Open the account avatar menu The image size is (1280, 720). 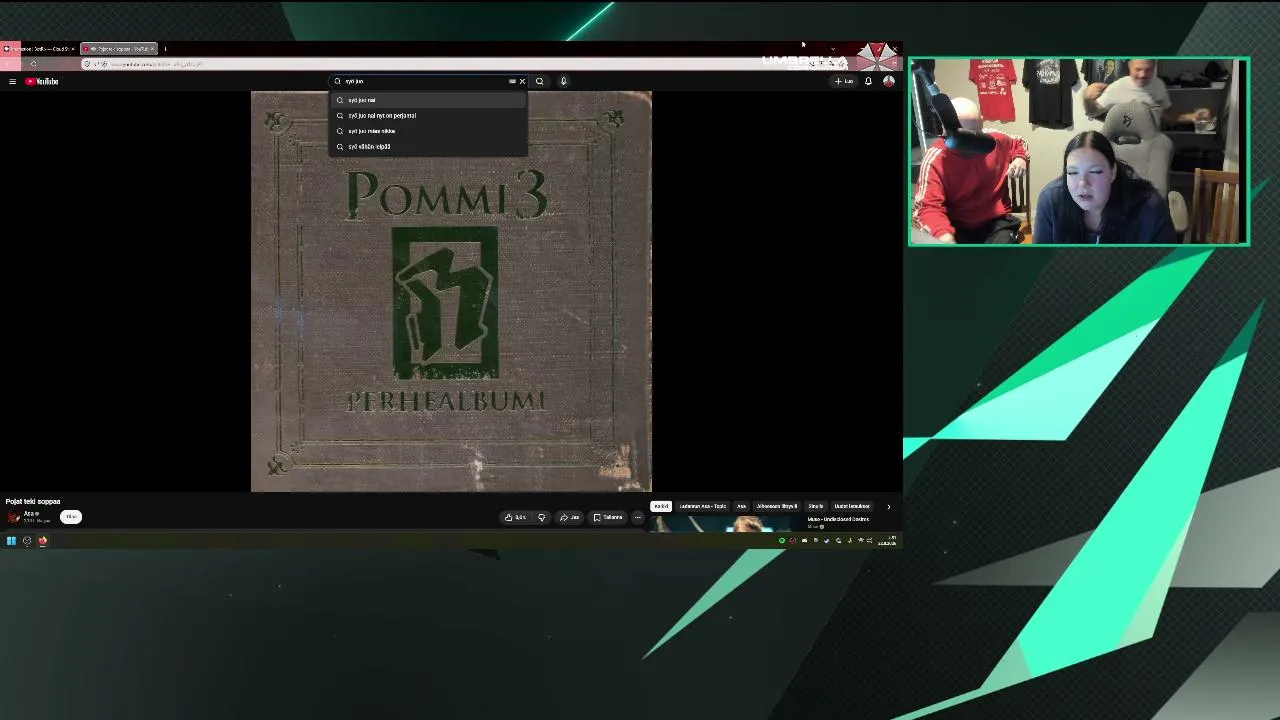(888, 81)
